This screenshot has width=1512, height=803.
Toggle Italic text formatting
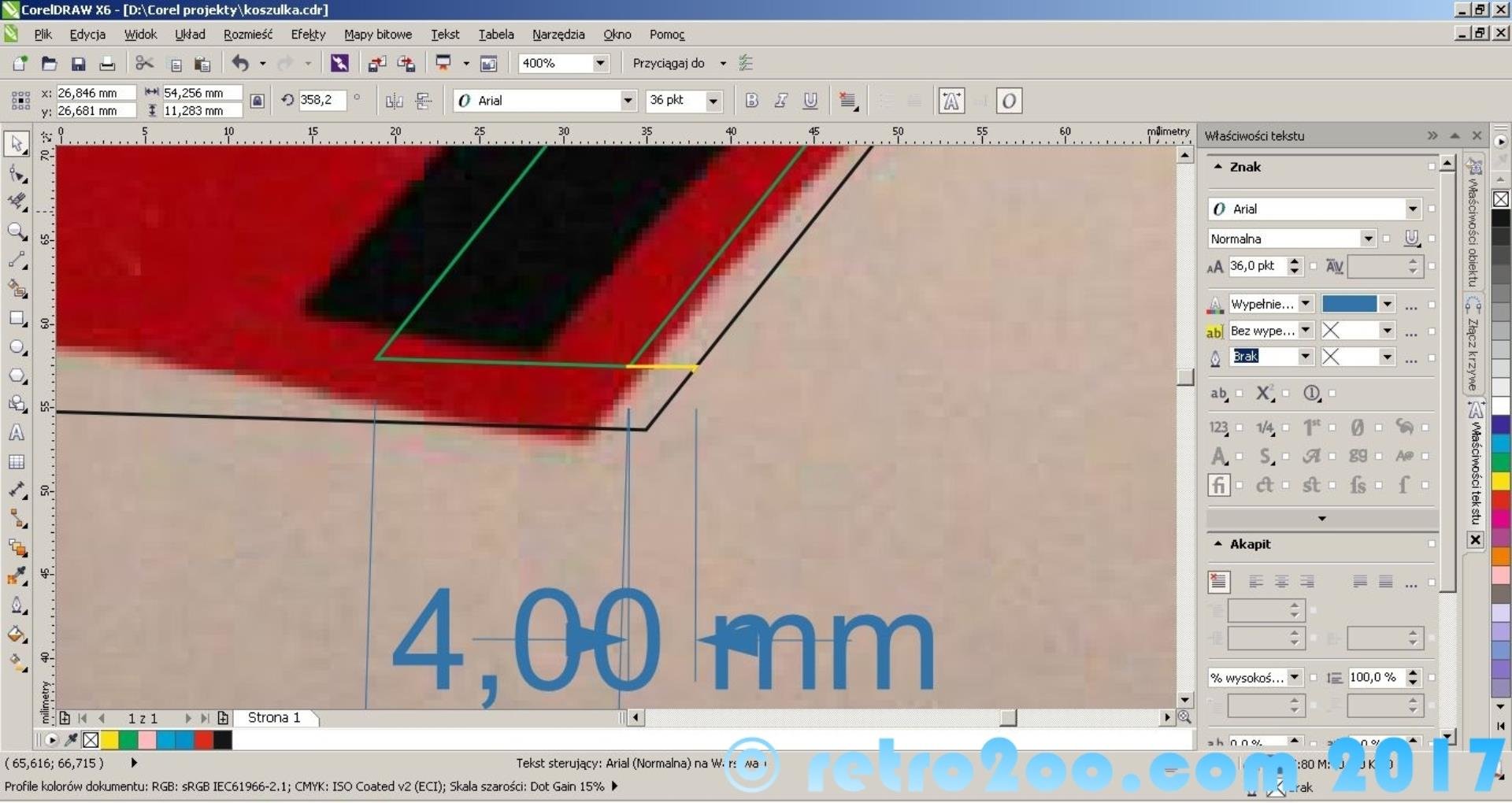point(780,101)
